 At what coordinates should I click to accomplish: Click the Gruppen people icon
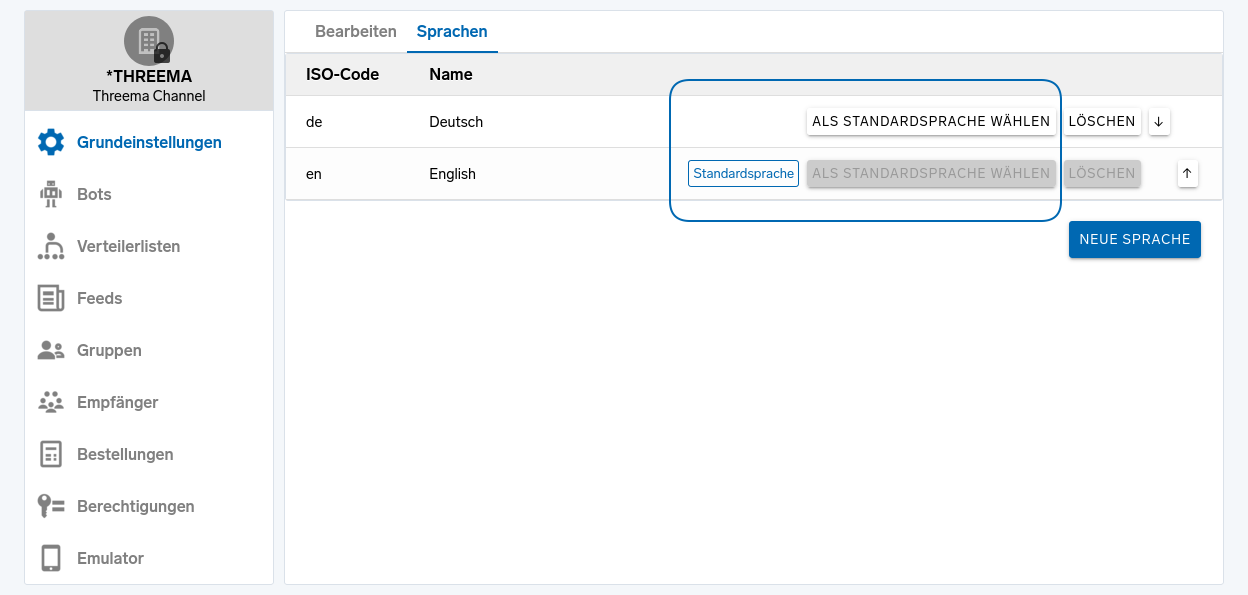tap(51, 350)
